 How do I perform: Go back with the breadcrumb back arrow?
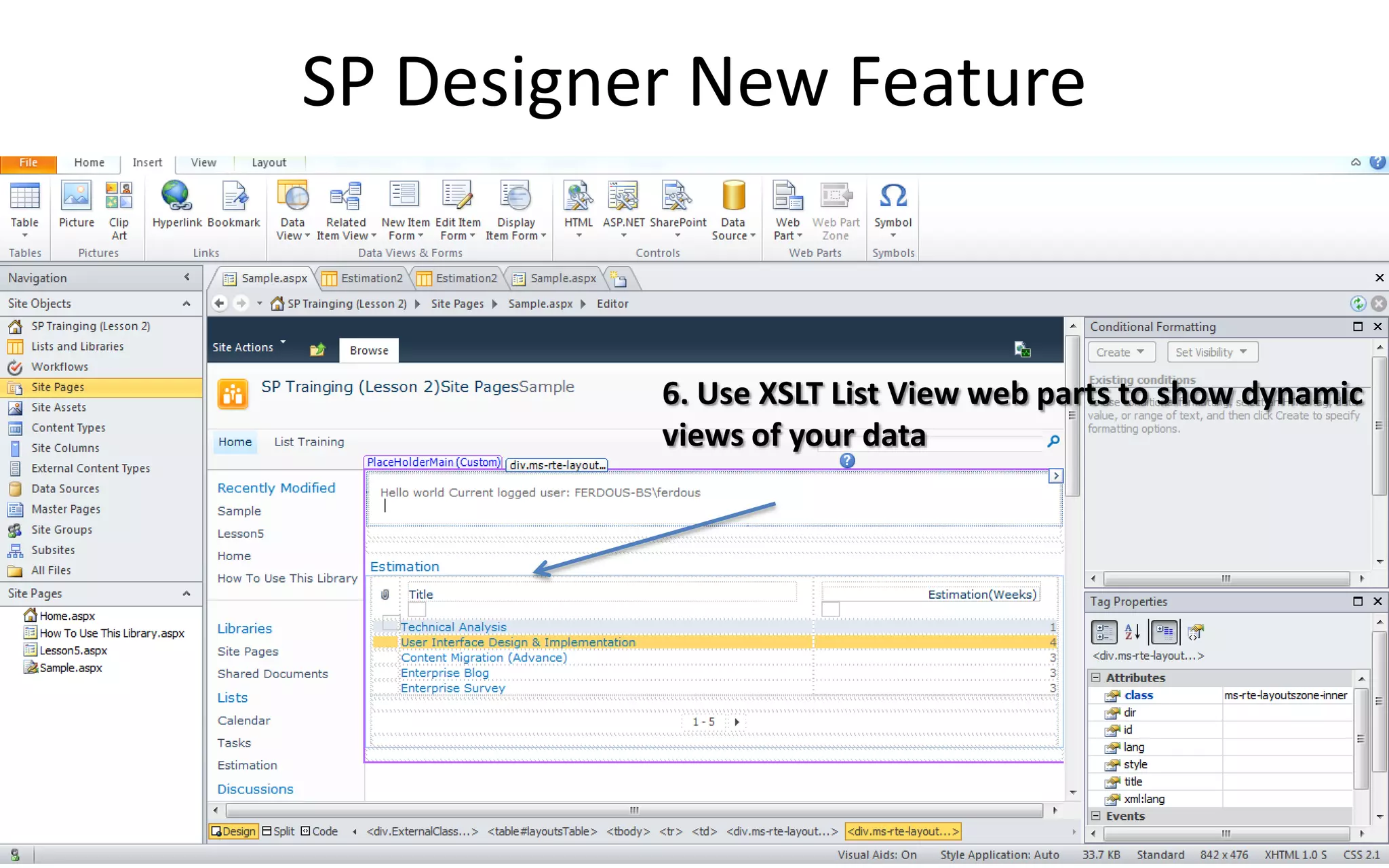[x=219, y=303]
